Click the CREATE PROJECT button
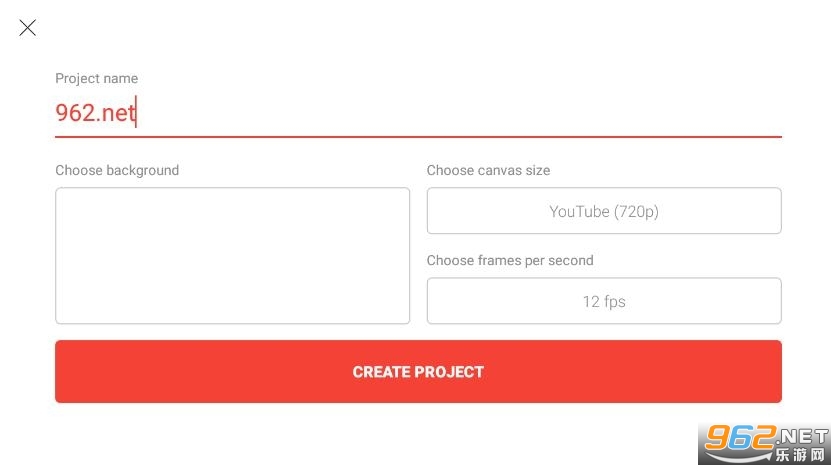 coord(418,371)
